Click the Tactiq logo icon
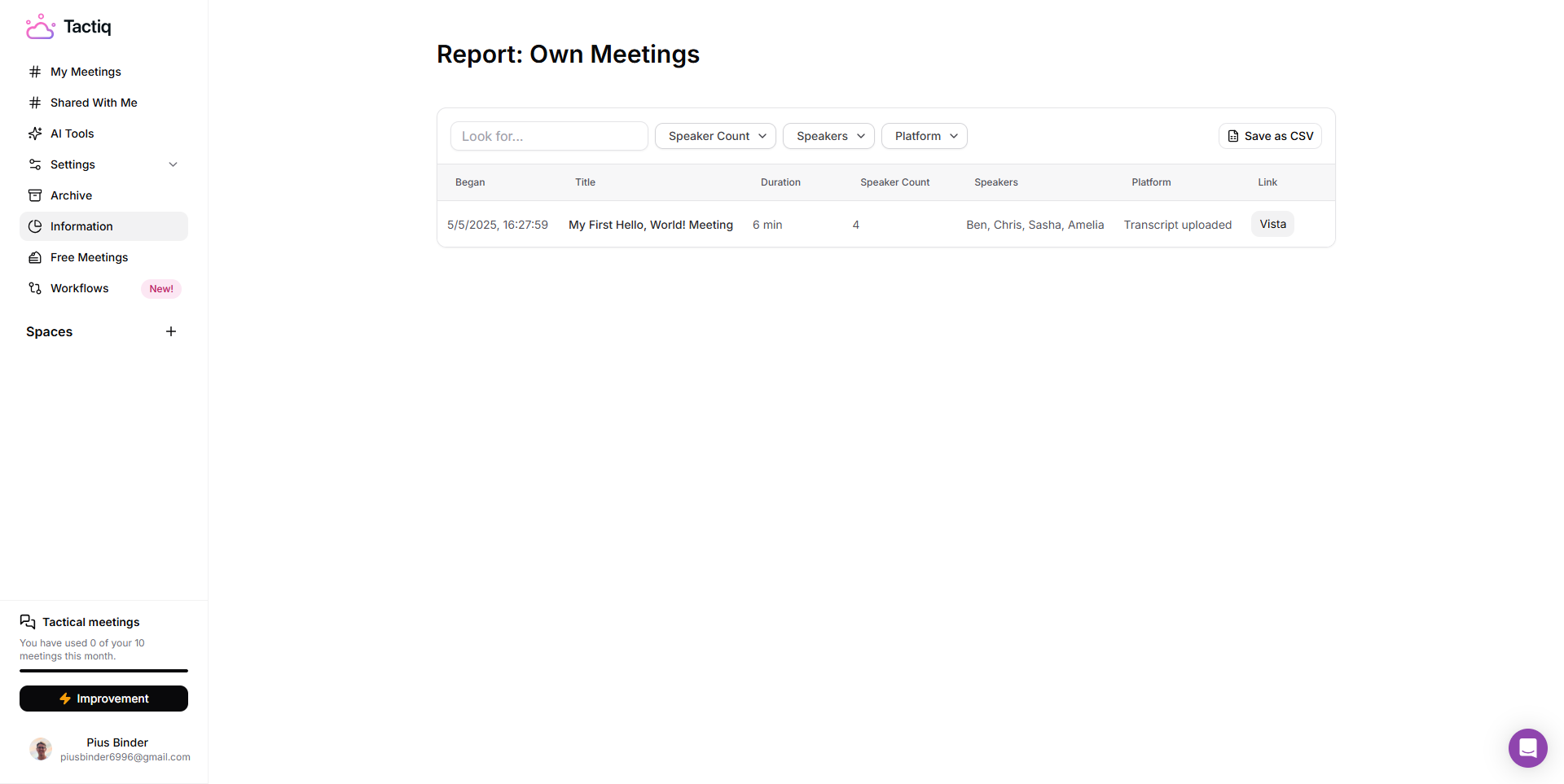This screenshot has height=784, width=1564. pyautogui.click(x=40, y=27)
